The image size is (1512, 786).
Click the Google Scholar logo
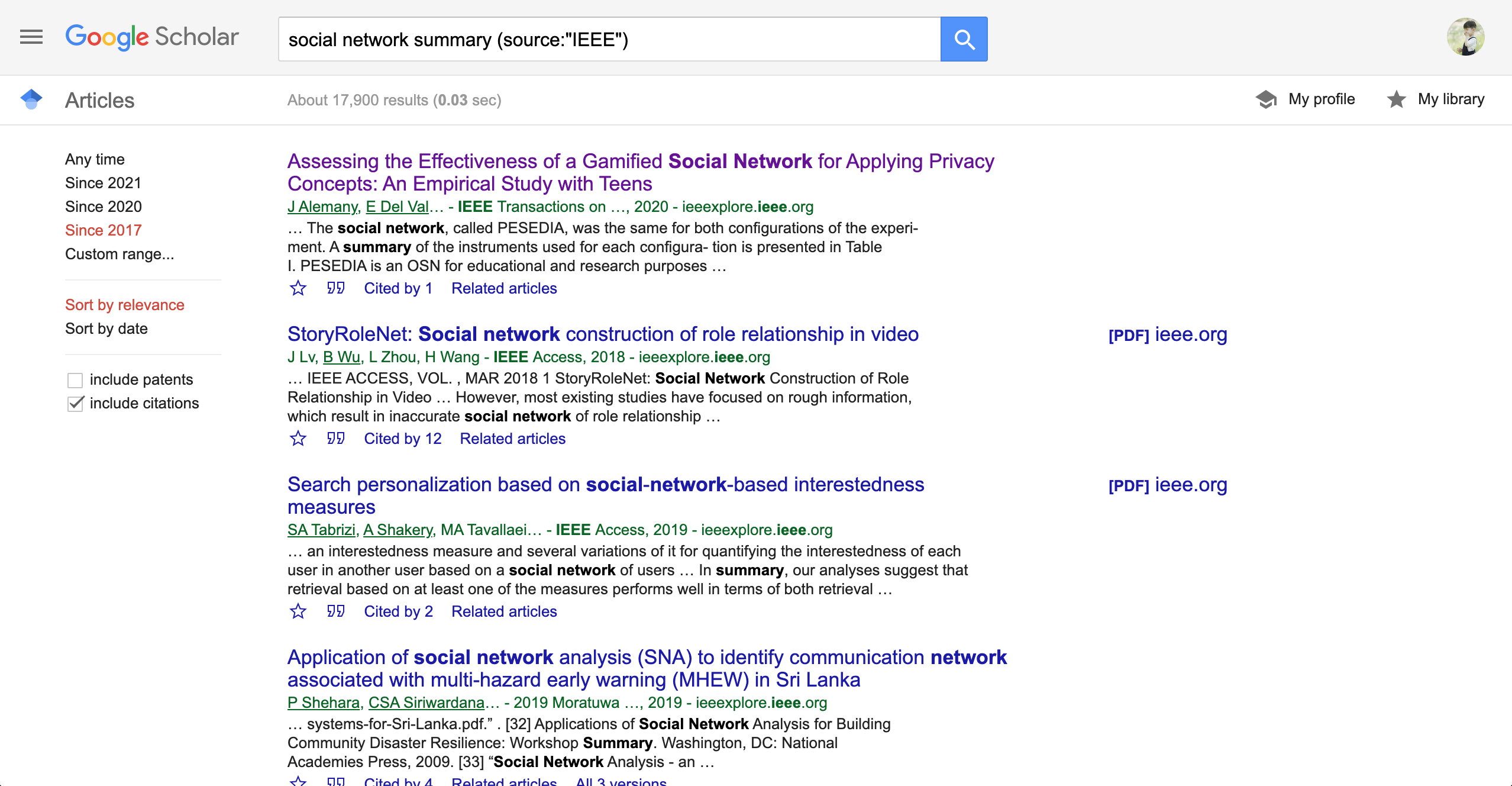tap(152, 37)
